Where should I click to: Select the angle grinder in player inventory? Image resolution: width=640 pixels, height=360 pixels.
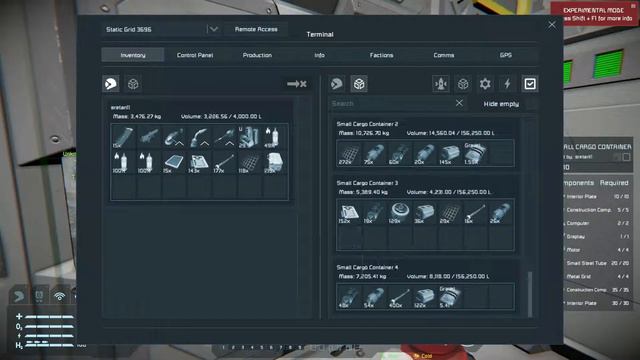(x=174, y=137)
